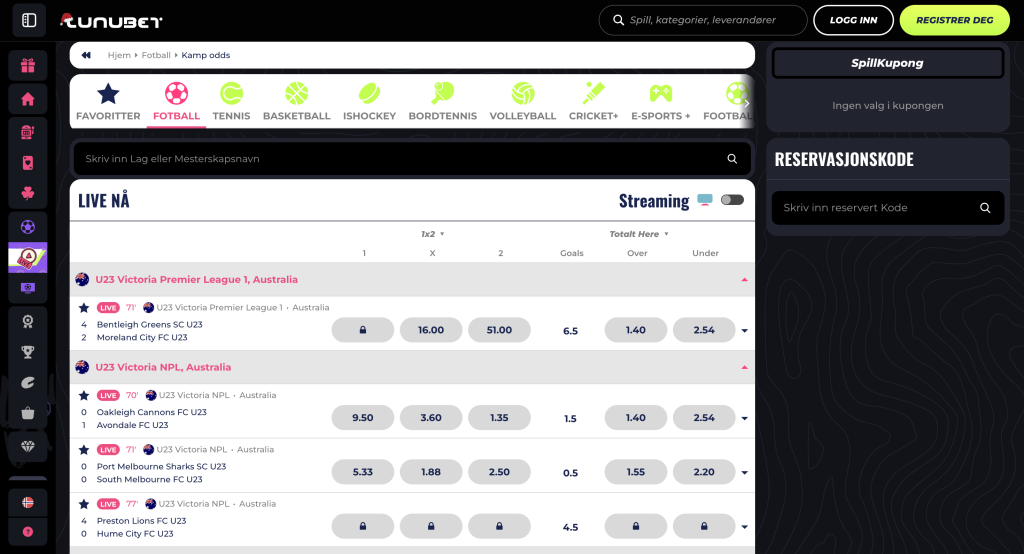
Task: Pick 1.35 odds for Avondale FC U23
Action: point(499,417)
